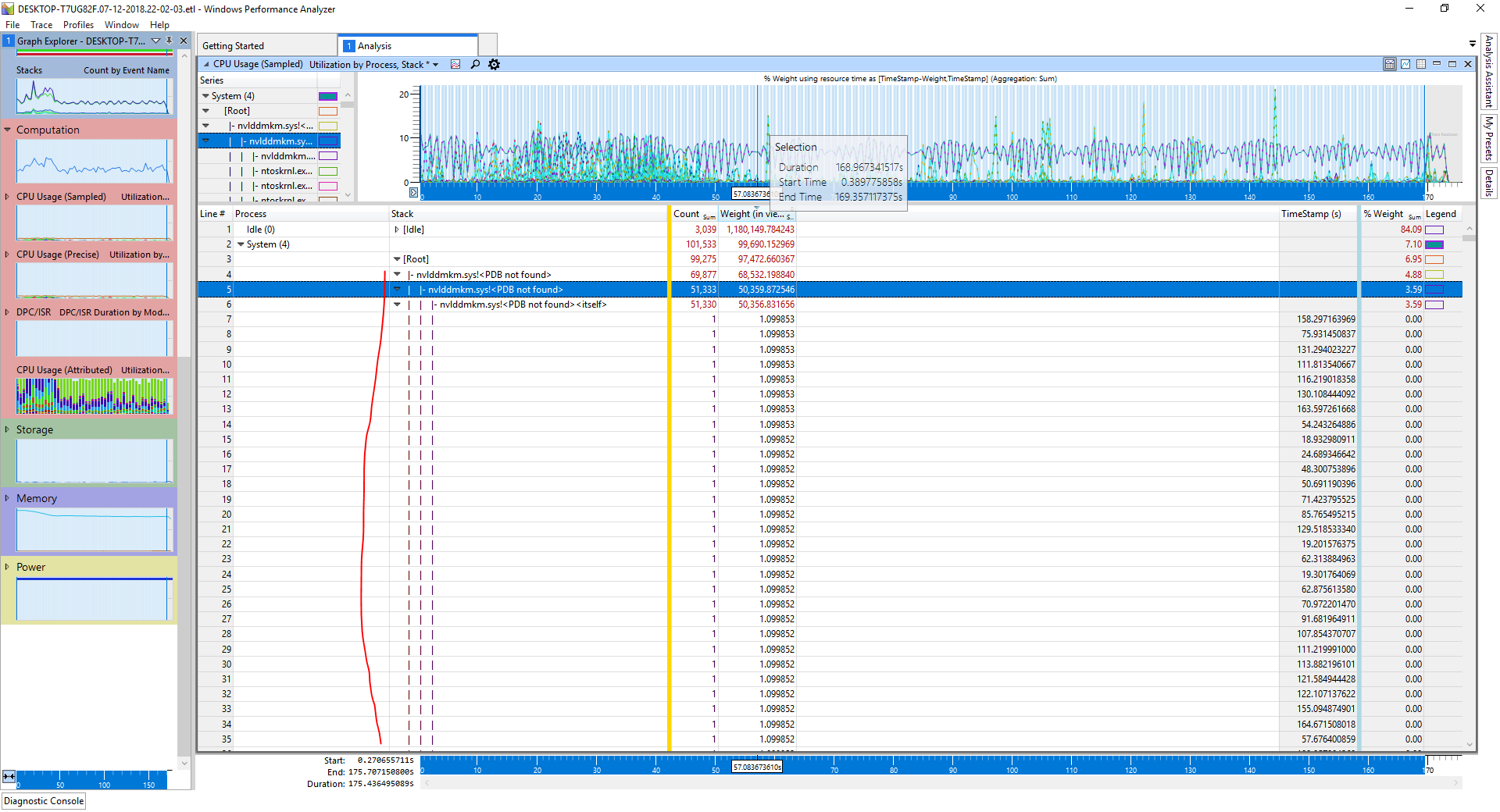Toggle System (4) series color box

click(328, 96)
